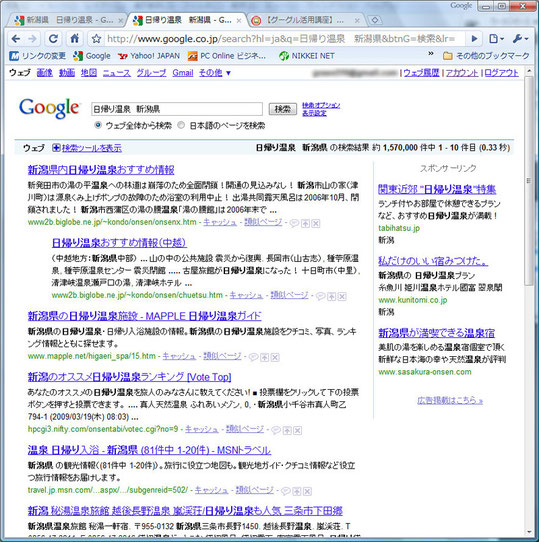Click the Go arrow beside the address bar
The height and width of the screenshot is (542, 539).
pos(475,39)
